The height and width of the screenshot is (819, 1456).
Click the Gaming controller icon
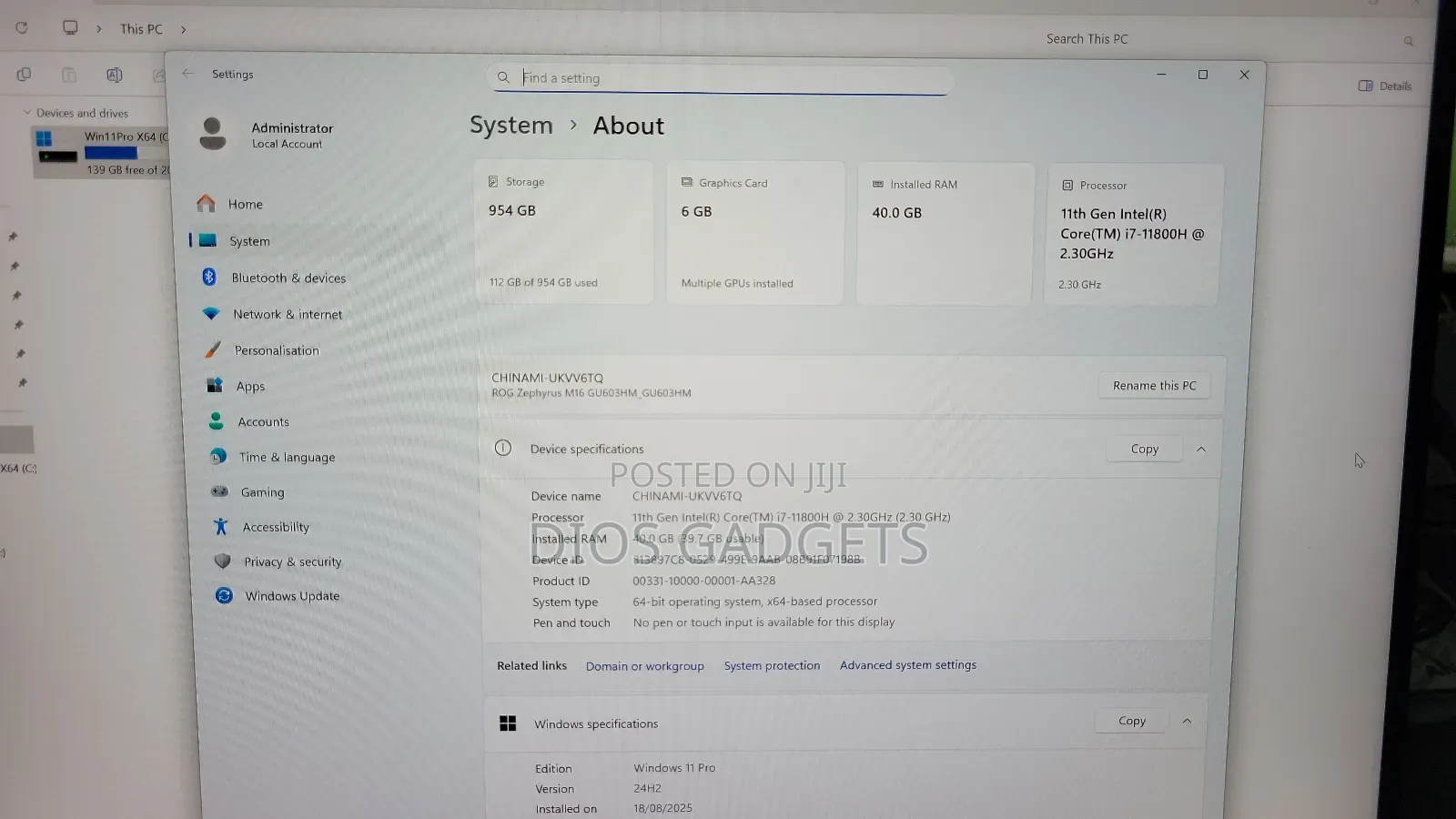pos(220,491)
